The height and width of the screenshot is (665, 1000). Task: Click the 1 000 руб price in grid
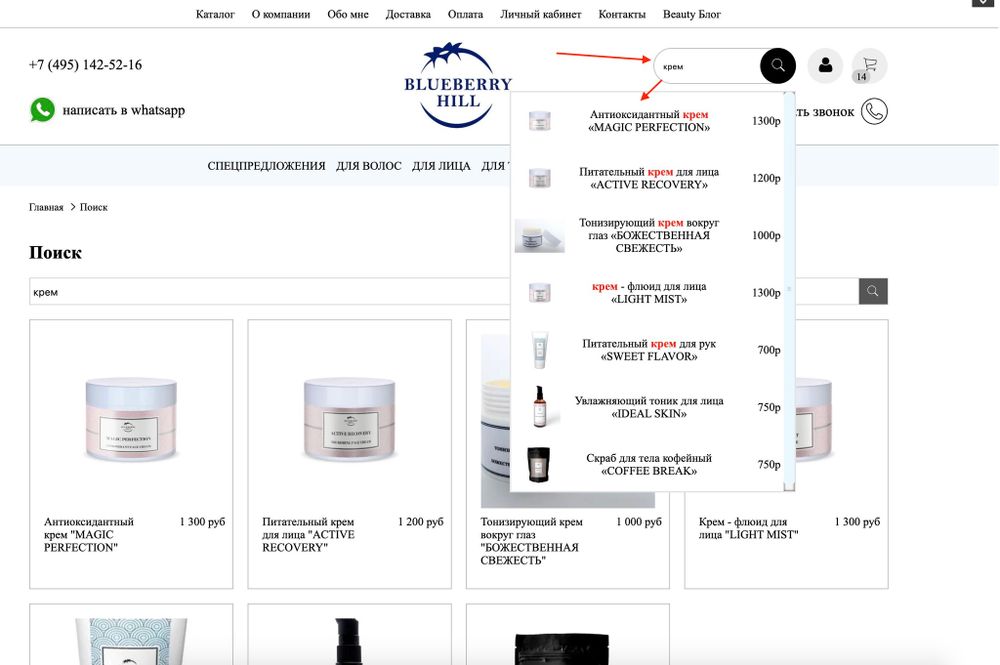[638, 522]
